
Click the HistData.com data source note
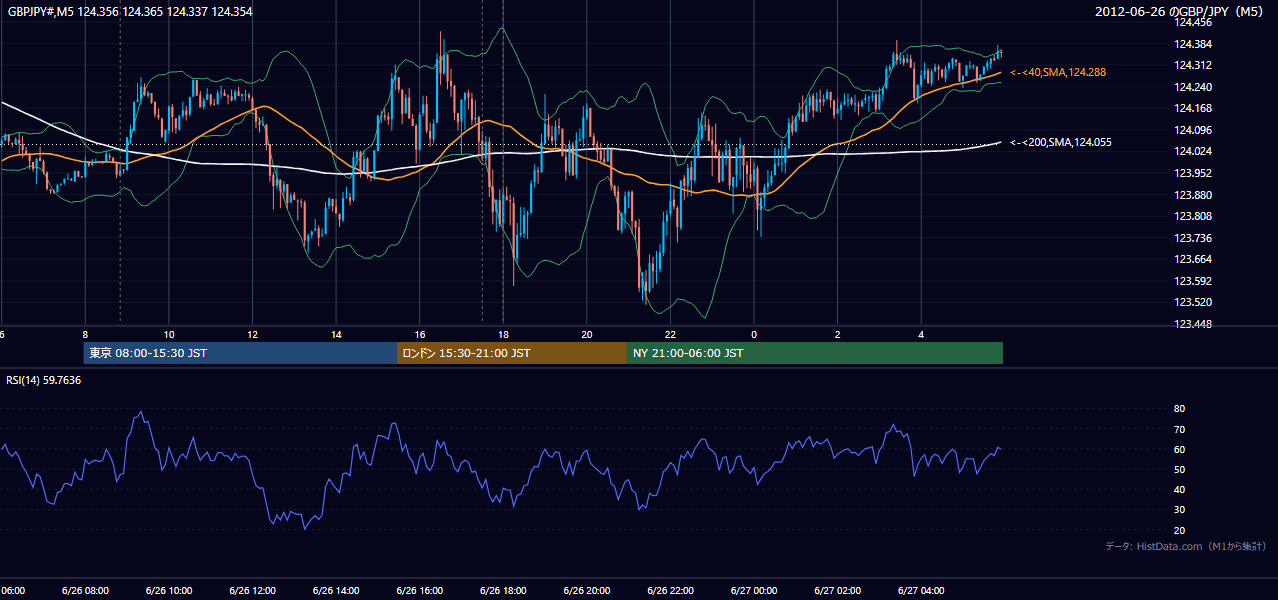(x=1186, y=546)
